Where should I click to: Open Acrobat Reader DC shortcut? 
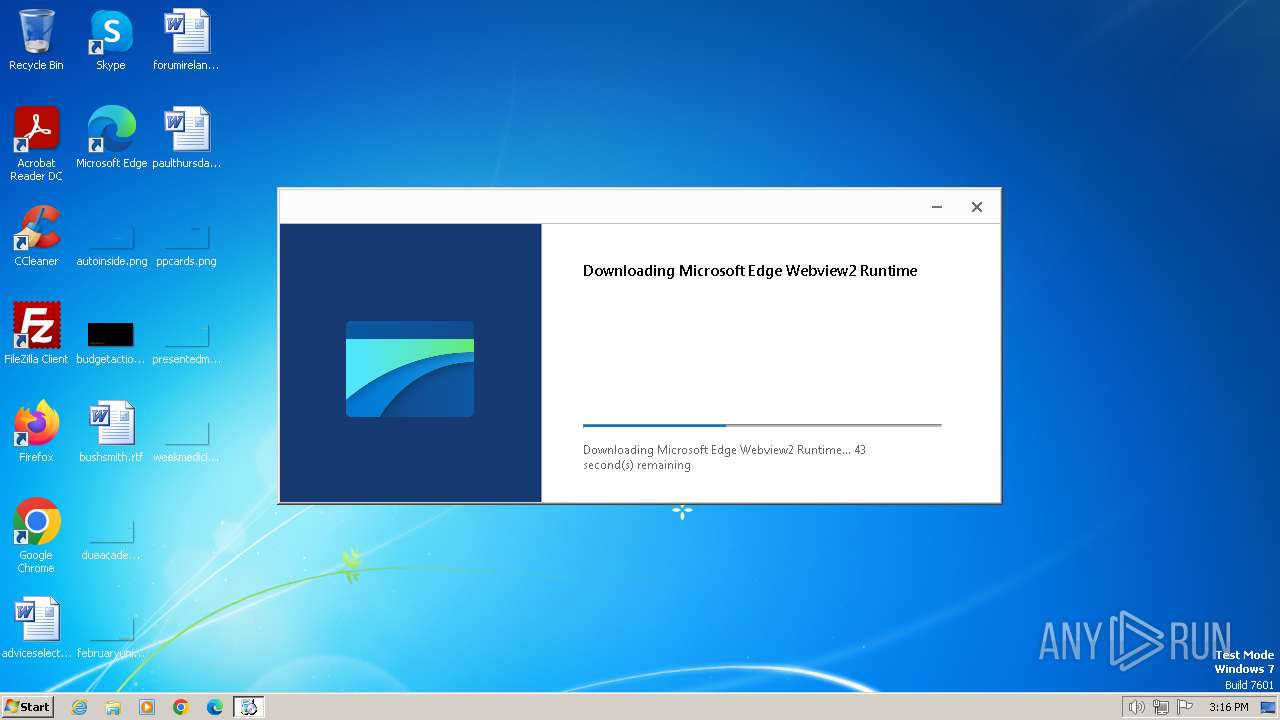36,144
